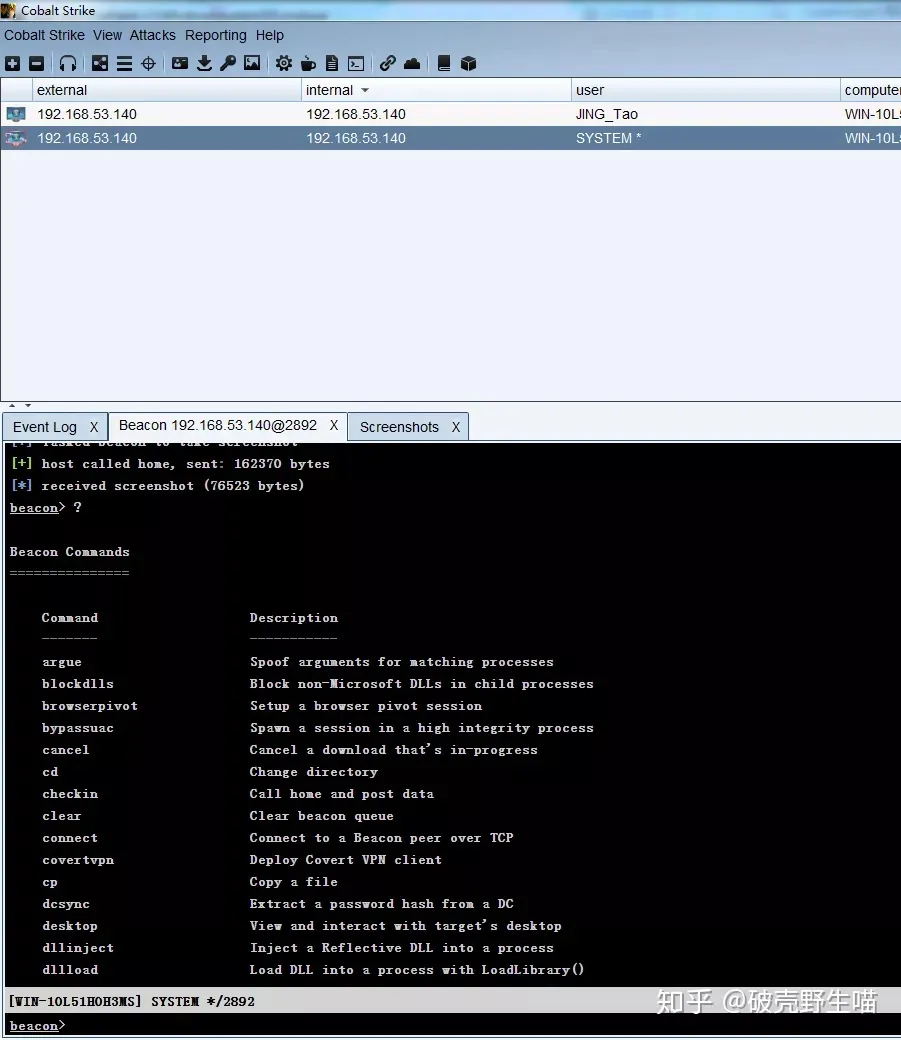Open screenshots via the toolbar picture icon
This screenshot has width=901, height=1040.
coord(252,64)
